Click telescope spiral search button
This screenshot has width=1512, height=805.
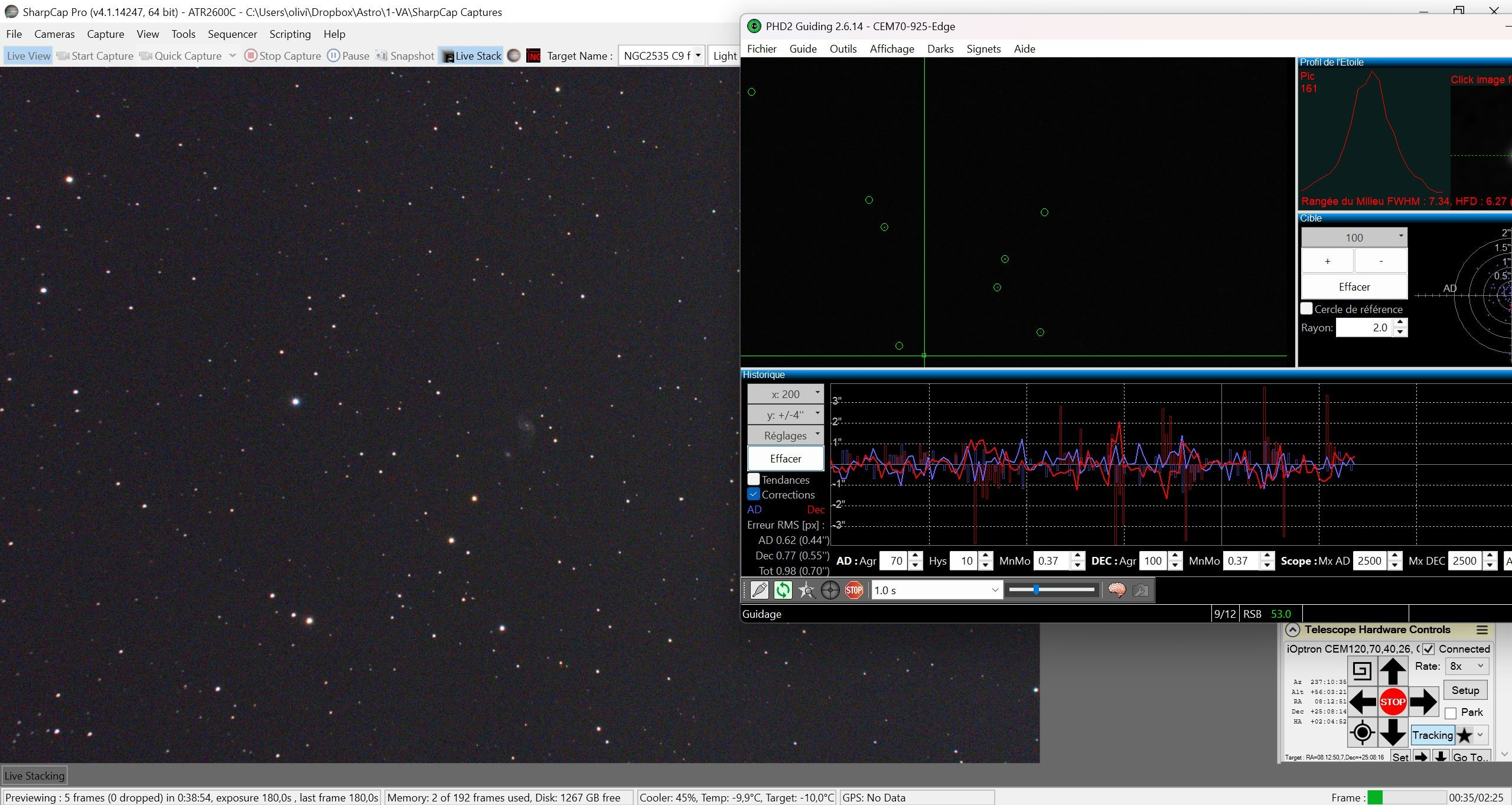tap(1362, 671)
